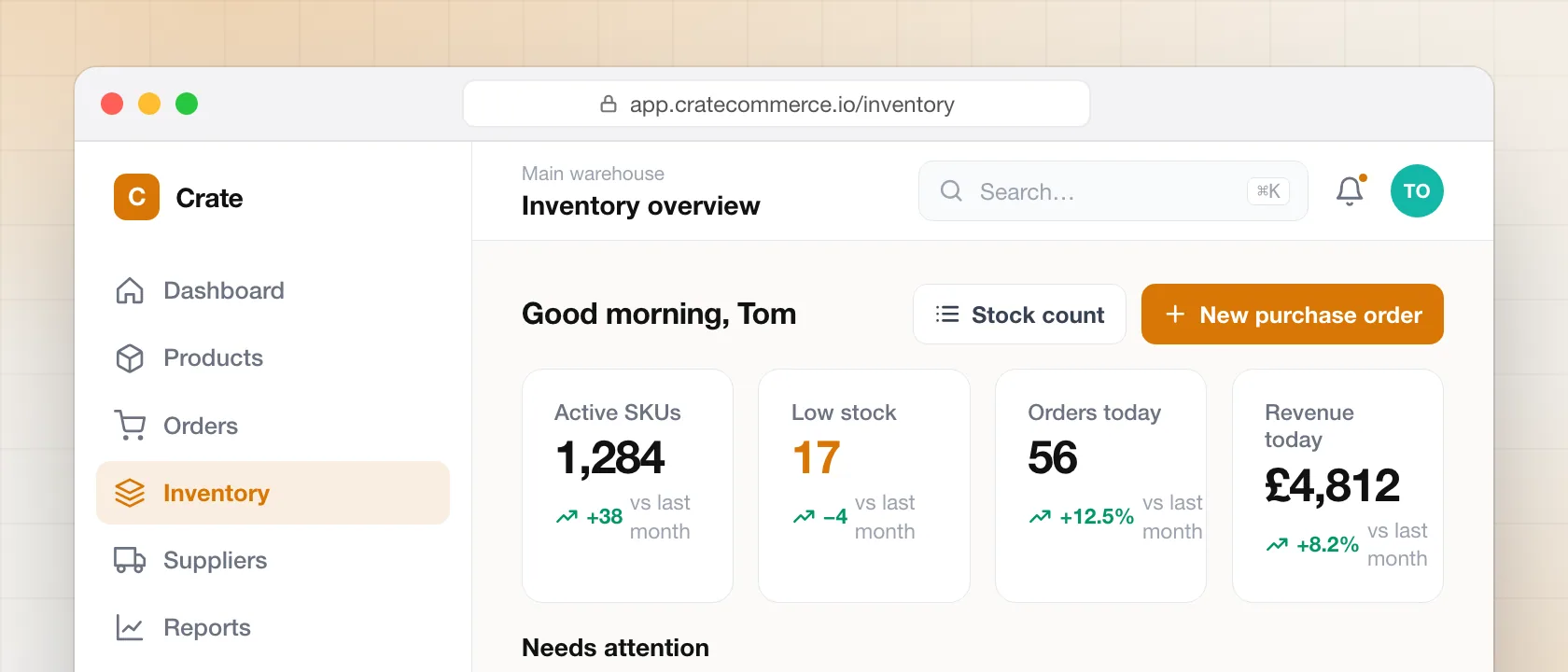Click the trend arrow in Low stock card

coord(804,516)
